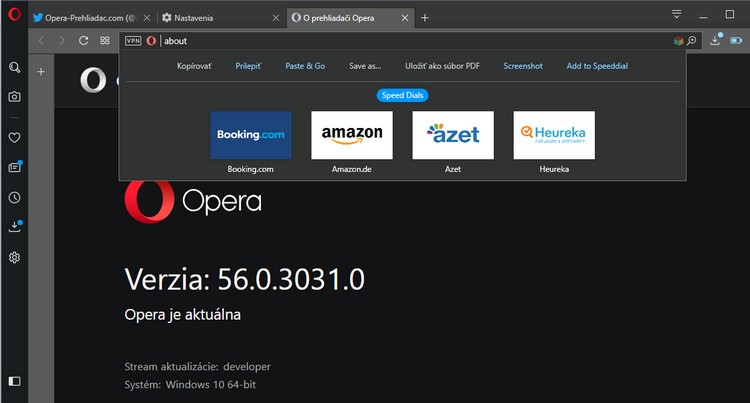750x403 pixels.
Task: Open the sidebar search icon
Action: tap(14, 67)
